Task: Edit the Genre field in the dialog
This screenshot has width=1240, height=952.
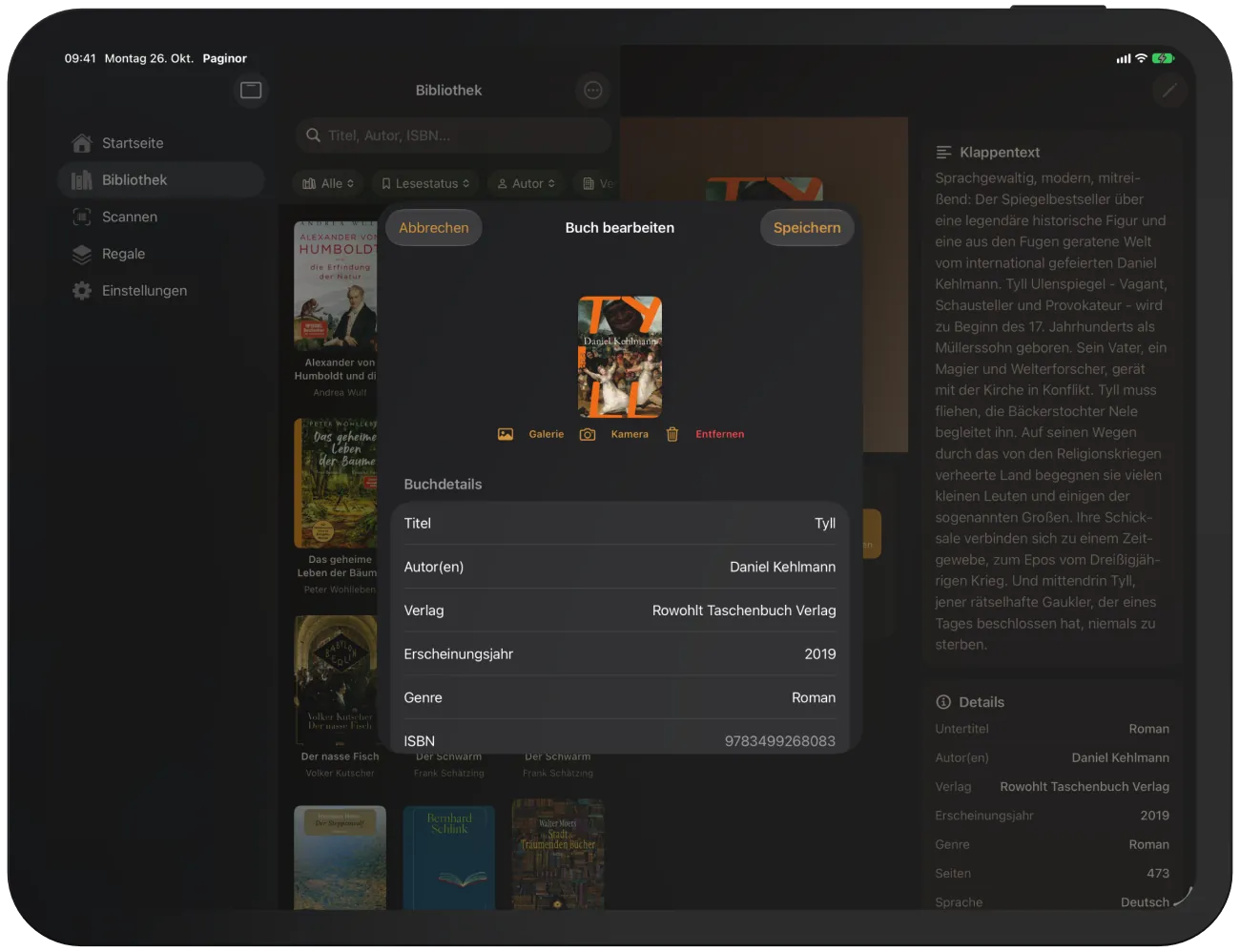Action: pos(620,698)
